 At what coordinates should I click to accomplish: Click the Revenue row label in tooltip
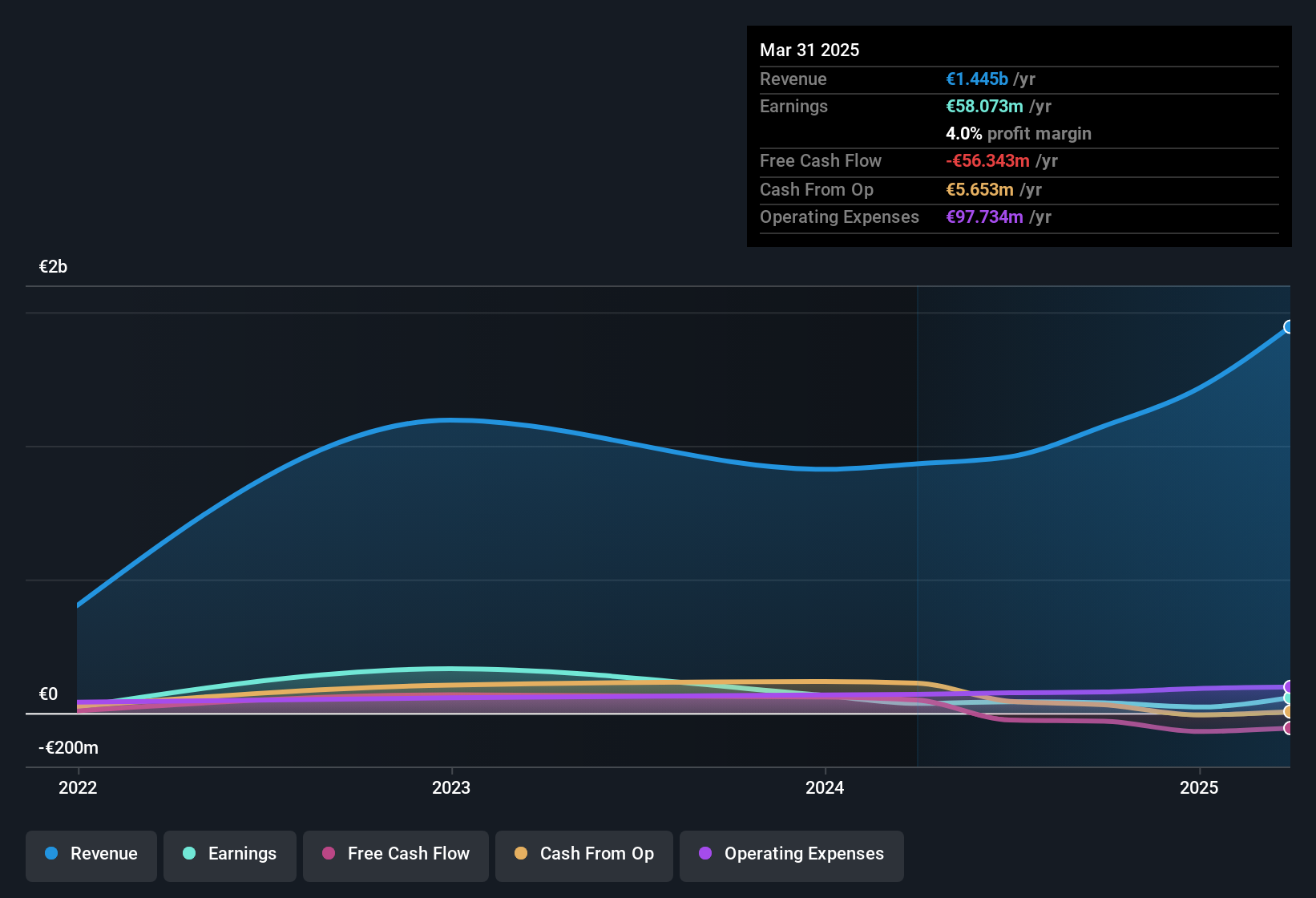pos(793,79)
